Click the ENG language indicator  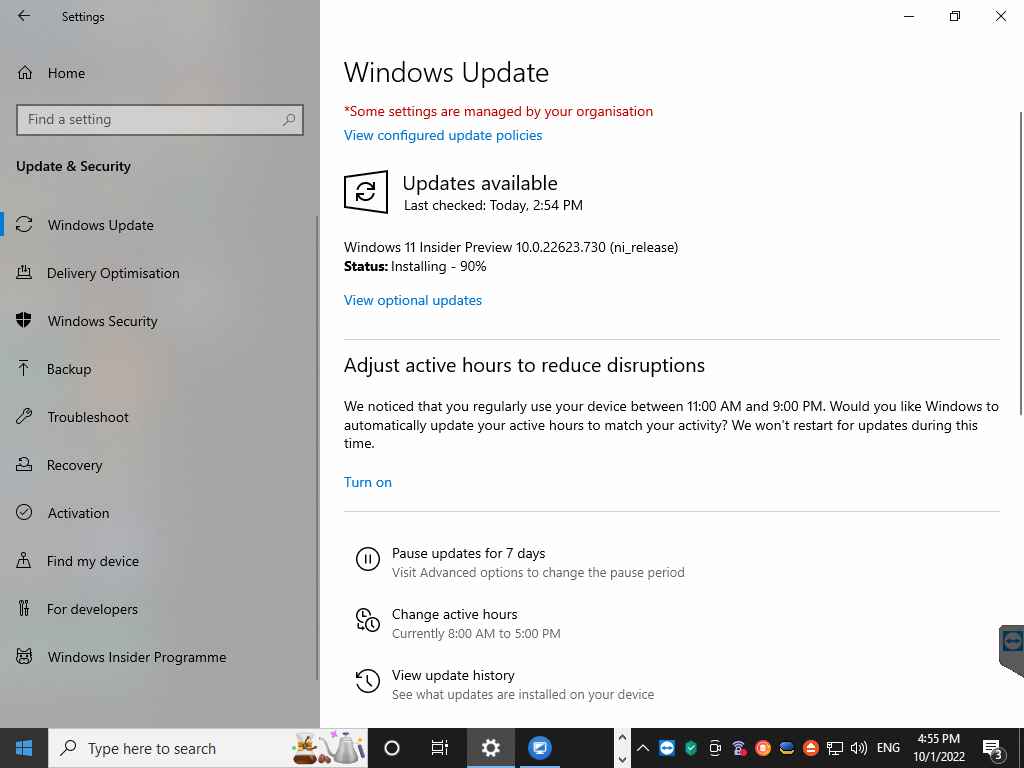coord(888,748)
